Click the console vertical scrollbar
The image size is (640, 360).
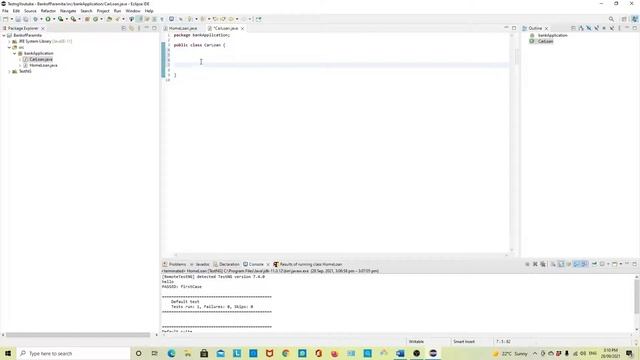pos(636,297)
